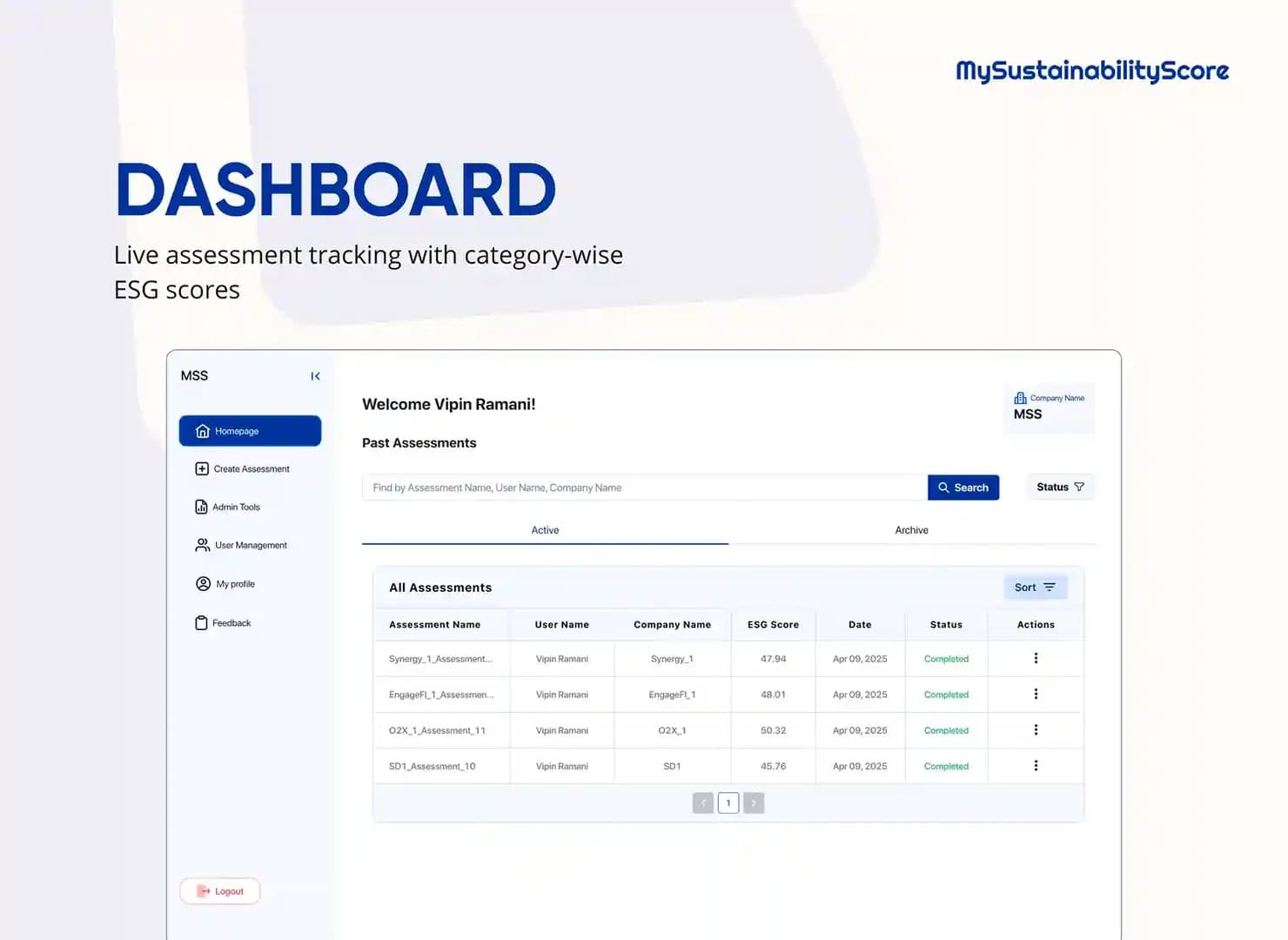Click the Company Name MSS card
This screenshot has height=940, width=1288.
point(1049,407)
